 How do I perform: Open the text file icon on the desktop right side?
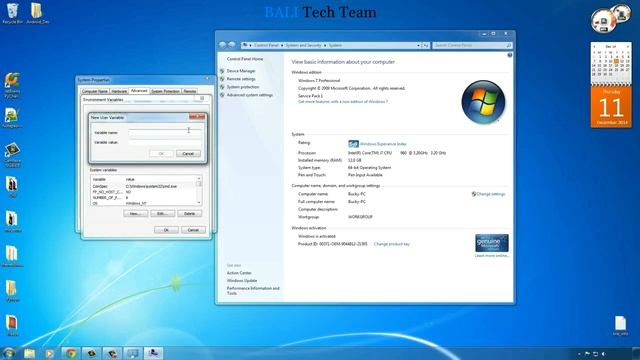(620, 325)
